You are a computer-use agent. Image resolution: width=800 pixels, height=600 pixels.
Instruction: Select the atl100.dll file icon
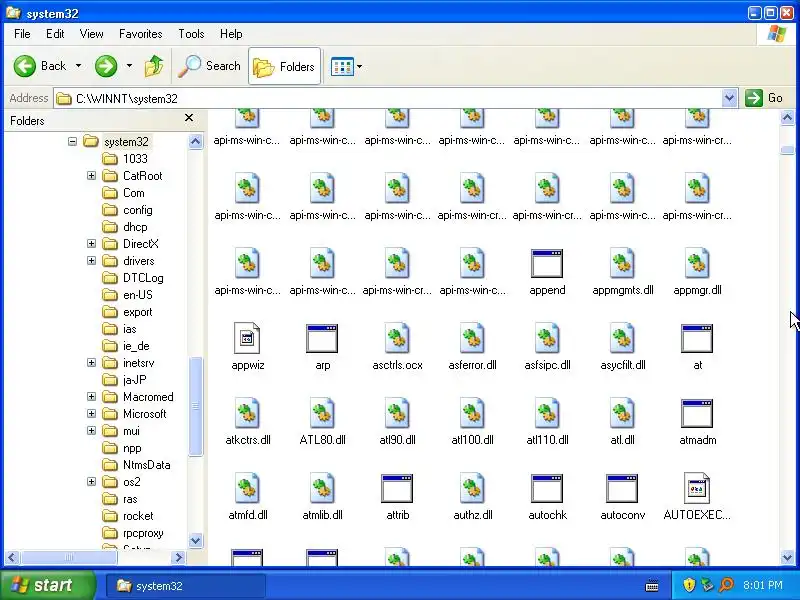[x=472, y=413]
